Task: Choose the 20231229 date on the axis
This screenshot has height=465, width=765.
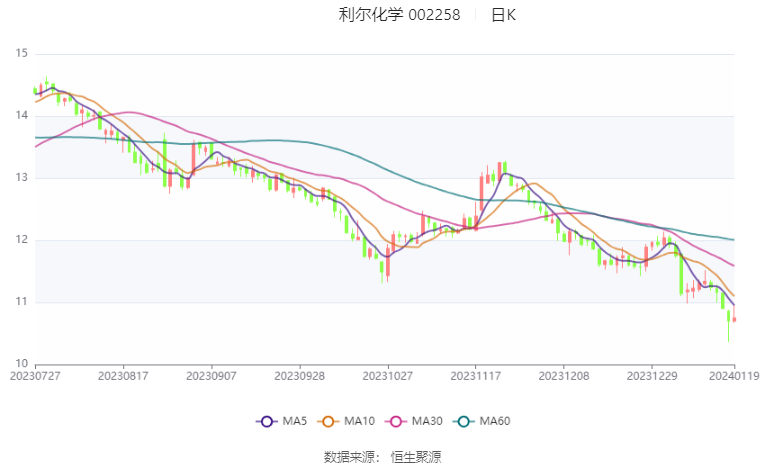Action: click(x=652, y=375)
